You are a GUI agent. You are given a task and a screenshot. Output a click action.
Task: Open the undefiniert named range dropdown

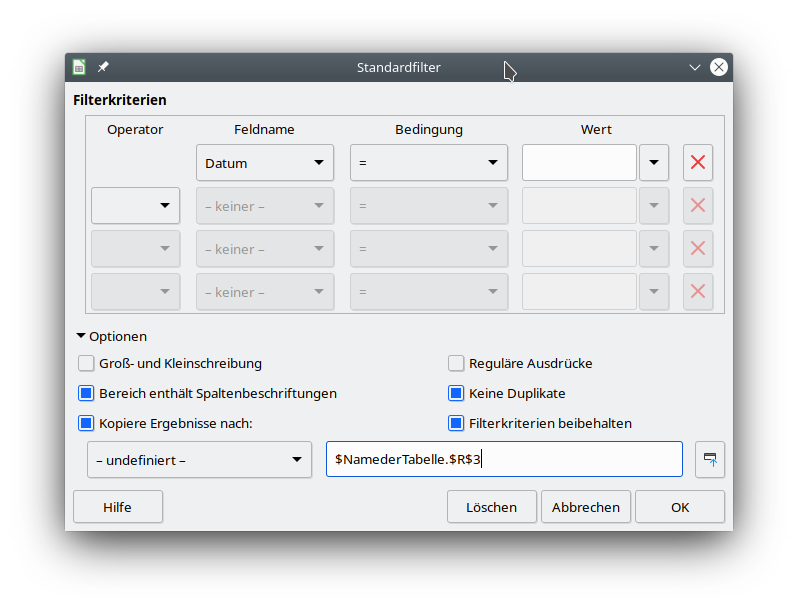[199, 459]
